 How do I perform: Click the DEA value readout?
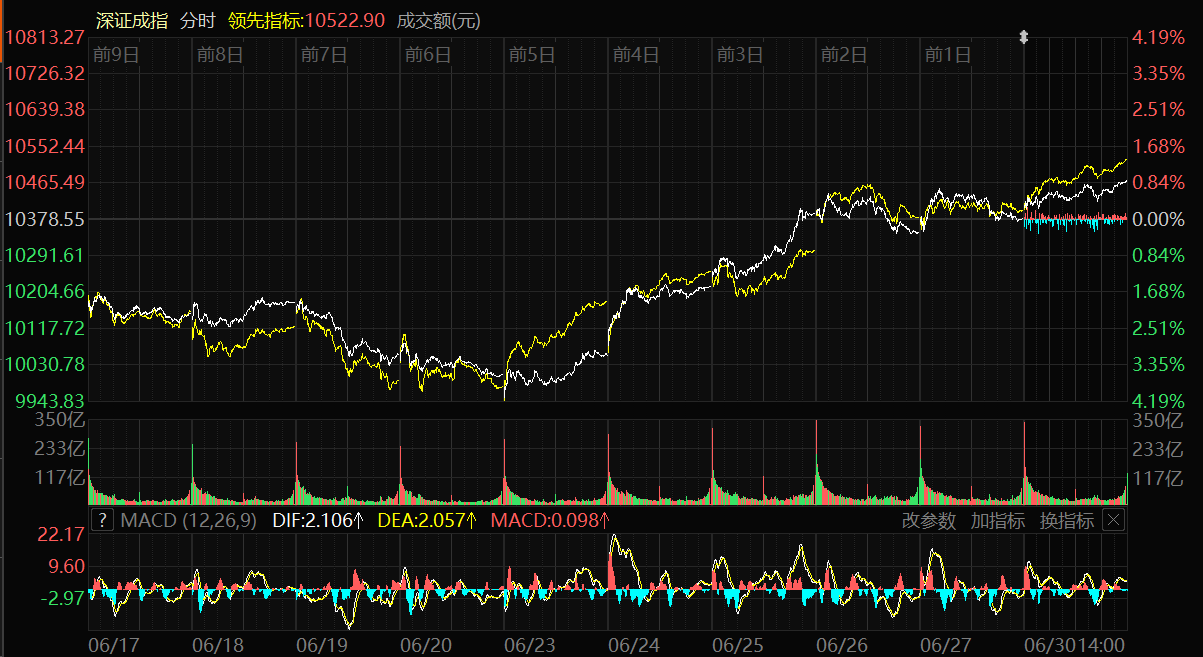pyautogui.click(x=427, y=521)
